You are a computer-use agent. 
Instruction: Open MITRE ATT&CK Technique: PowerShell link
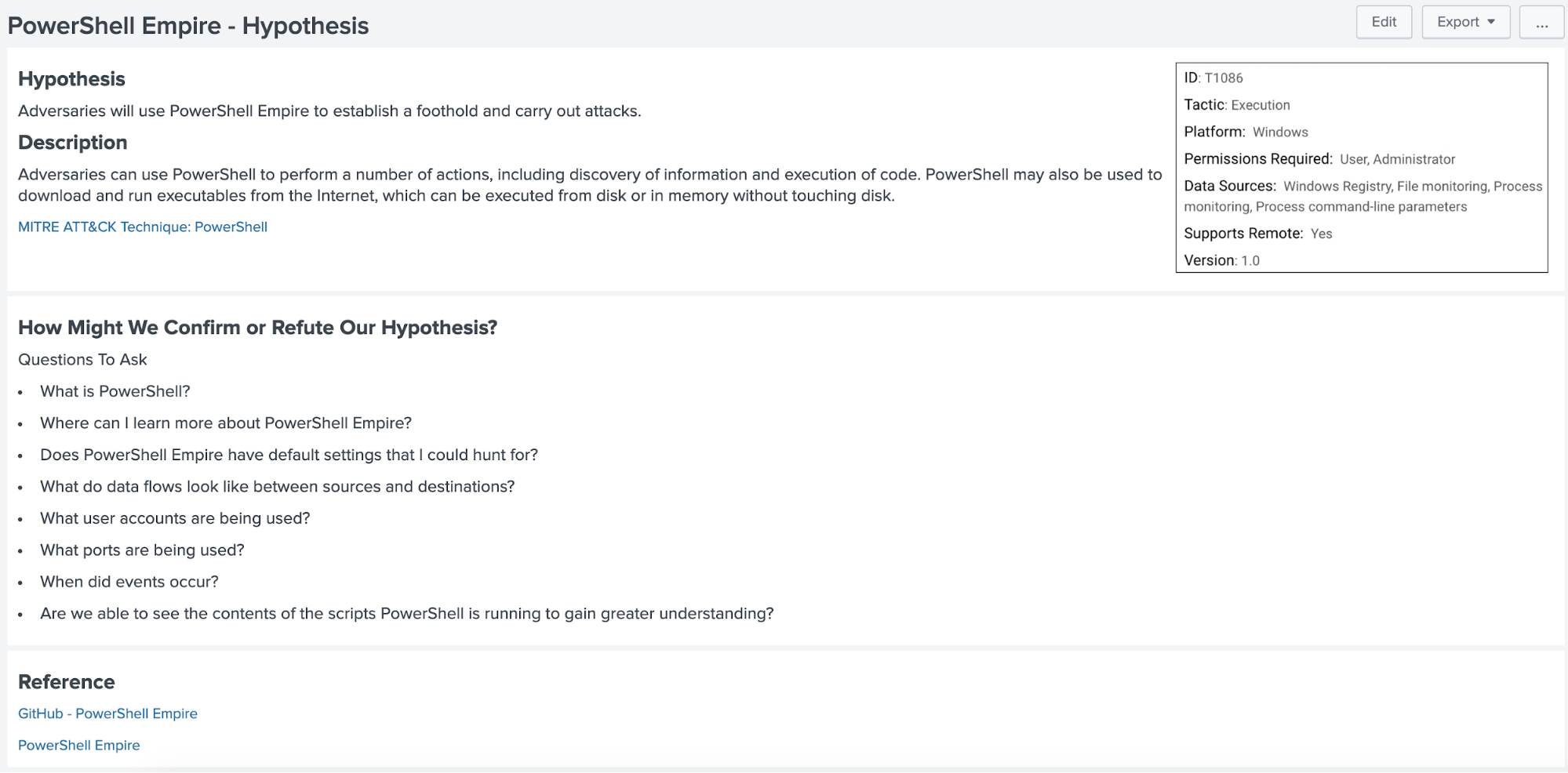[x=143, y=227]
